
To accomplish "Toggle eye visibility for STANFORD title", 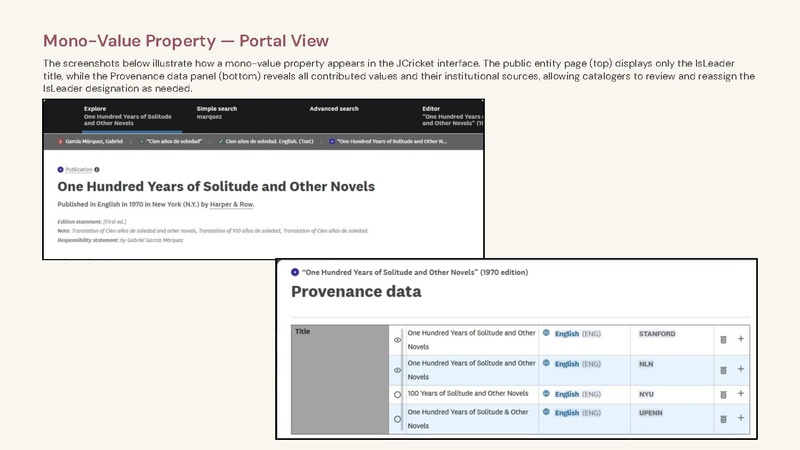I will pos(397,340).
